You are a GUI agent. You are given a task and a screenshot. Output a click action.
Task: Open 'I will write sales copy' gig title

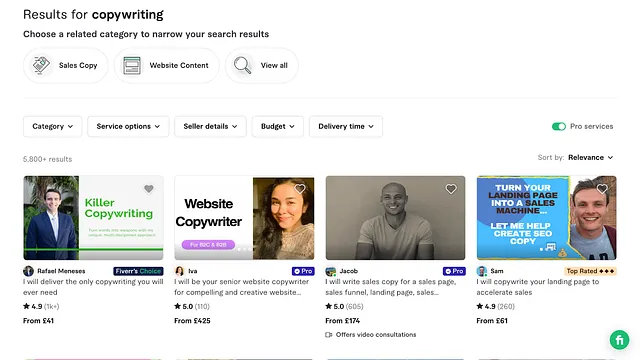[x=391, y=287]
